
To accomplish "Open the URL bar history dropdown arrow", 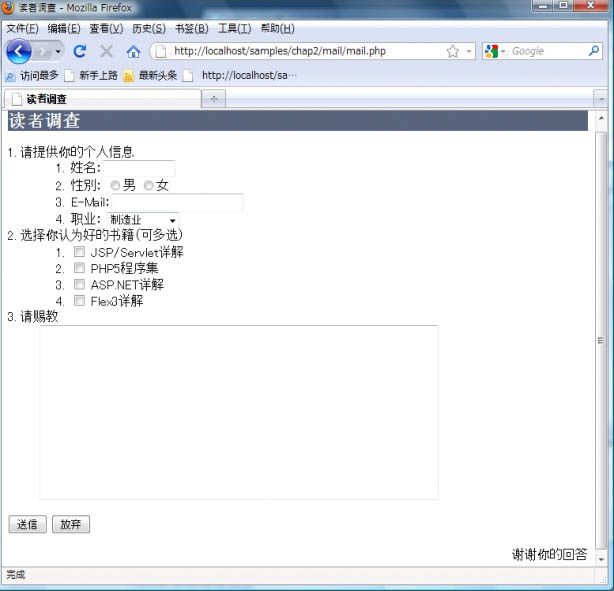I will pos(469,51).
